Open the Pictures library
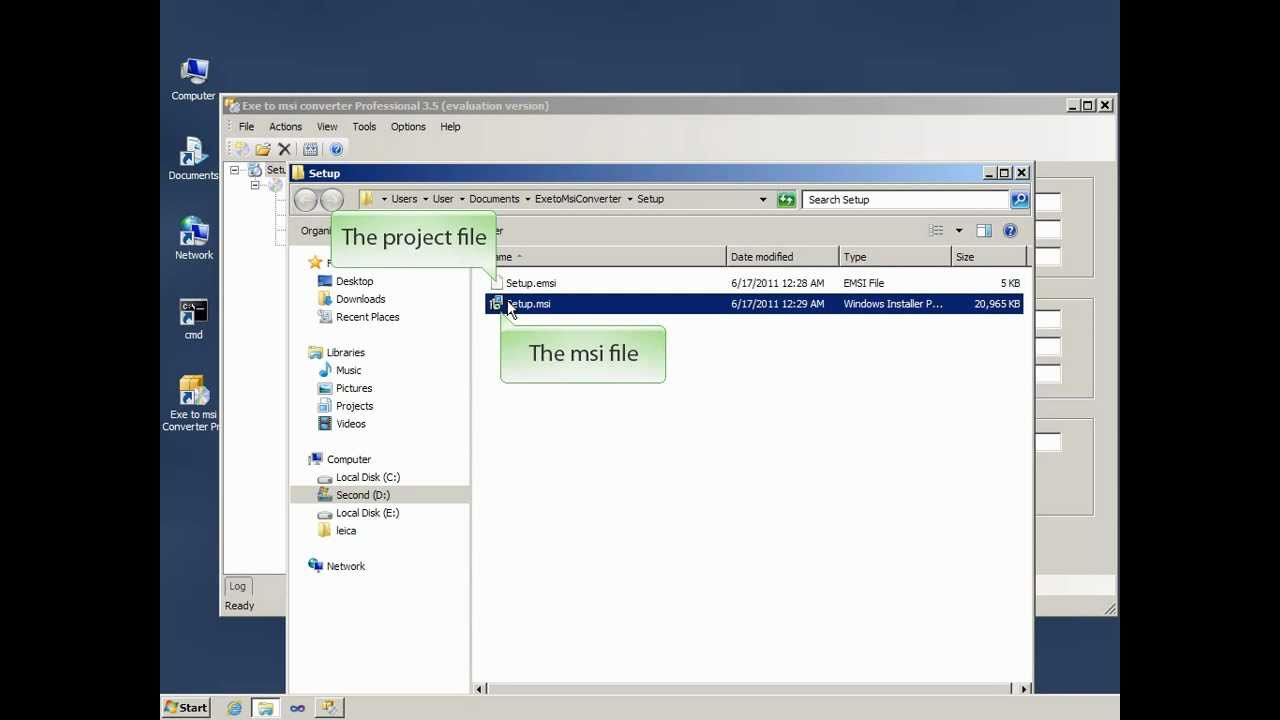This screenshot has width=1280, height=720. [x=354, y=388]
